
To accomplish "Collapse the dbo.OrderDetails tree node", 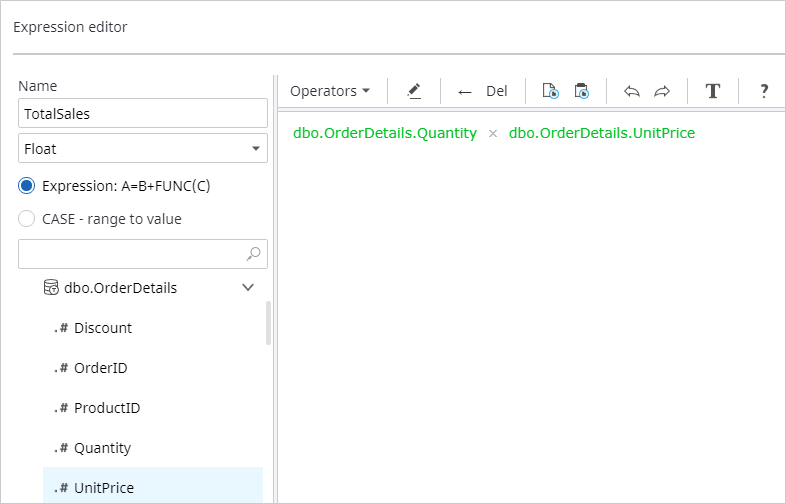I will tap(248, 288).
